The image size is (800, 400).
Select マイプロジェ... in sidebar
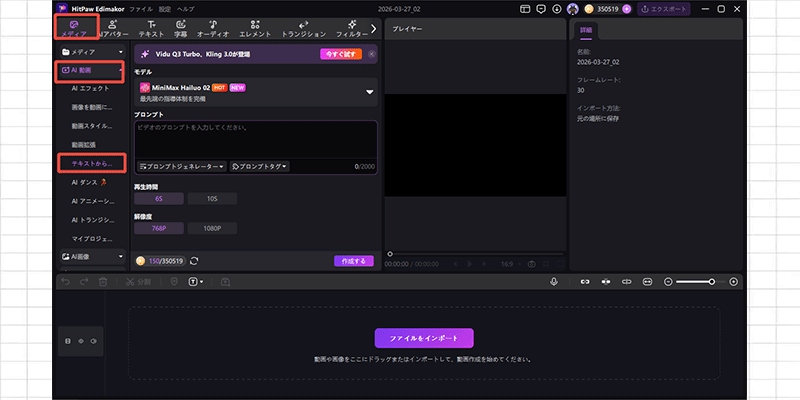pos(92,238)
